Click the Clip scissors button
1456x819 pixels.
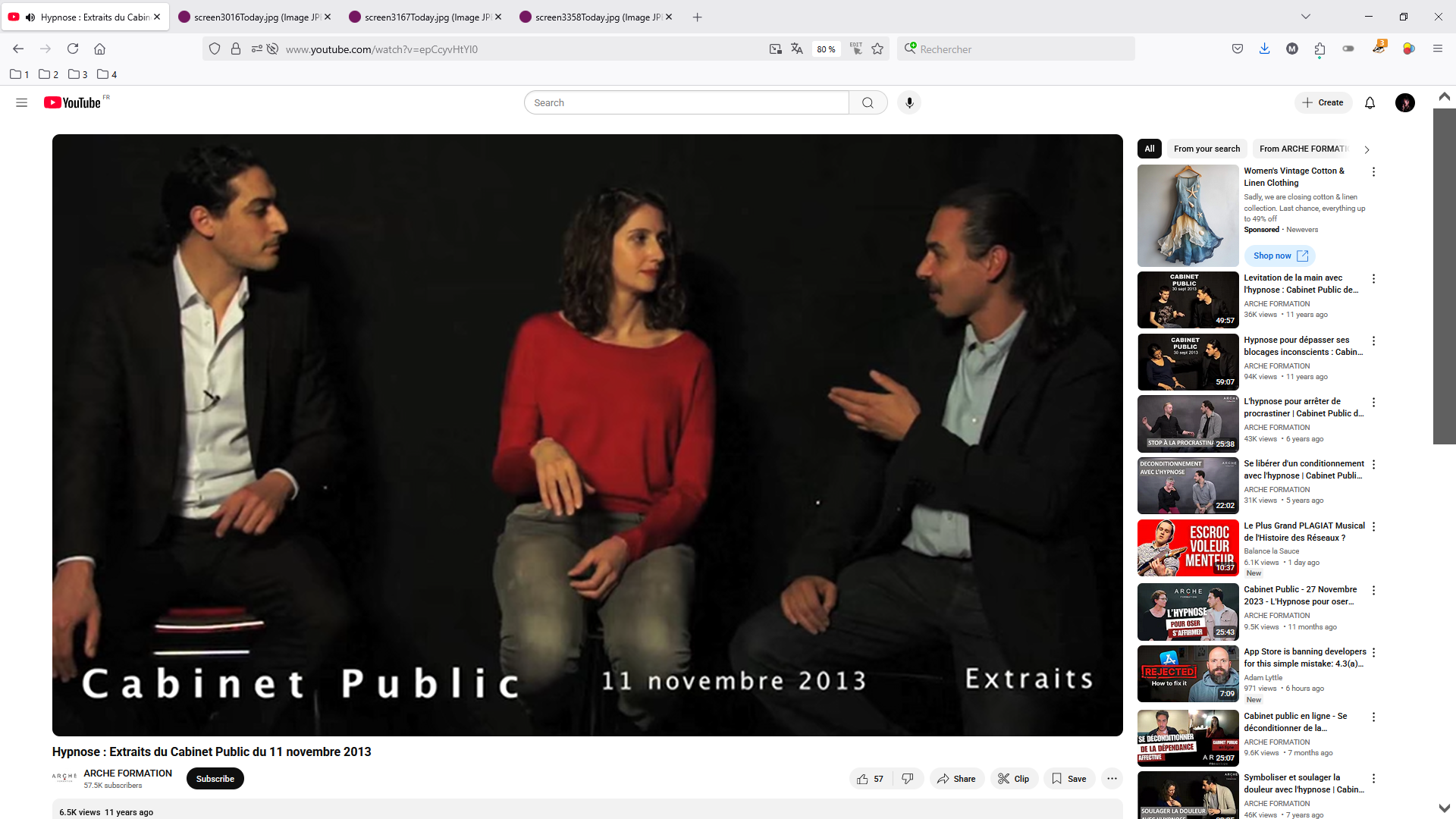tap(1014, 779)
